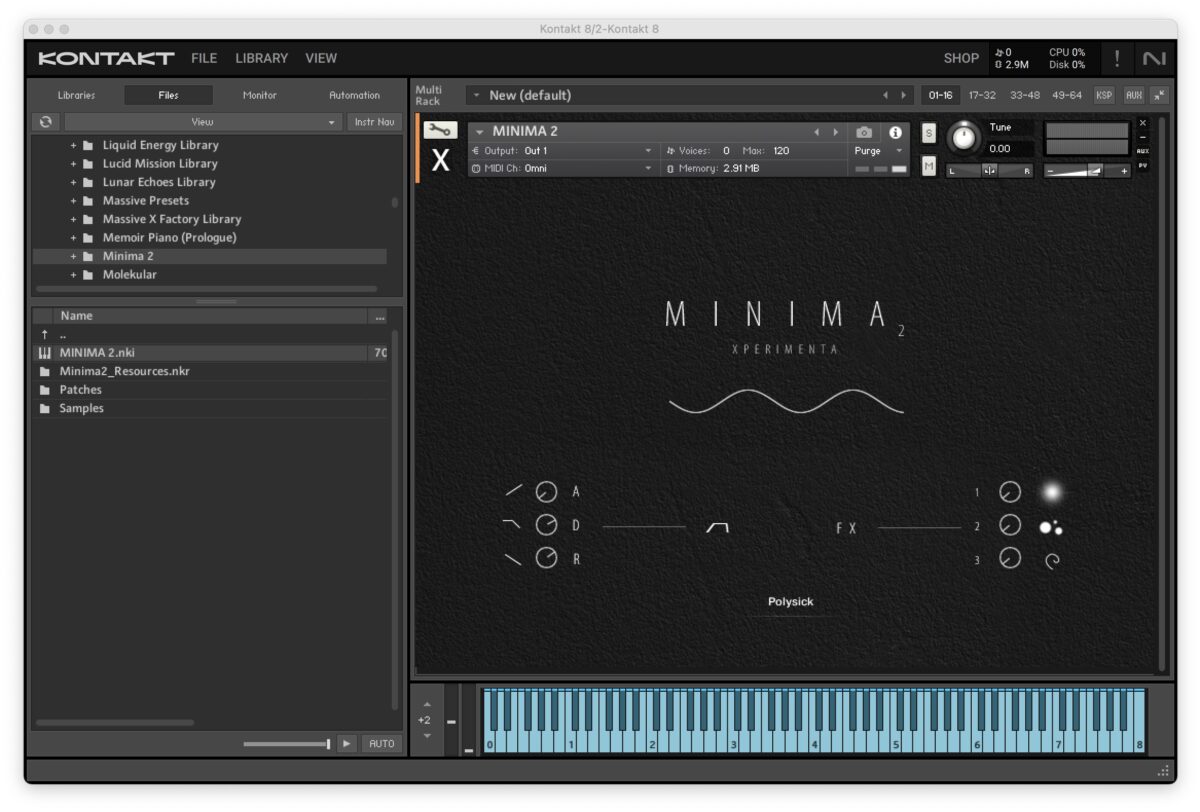Click the FX 3 spiral icon
This screenshot has width=1200, height=812.
coord(1051,561)
